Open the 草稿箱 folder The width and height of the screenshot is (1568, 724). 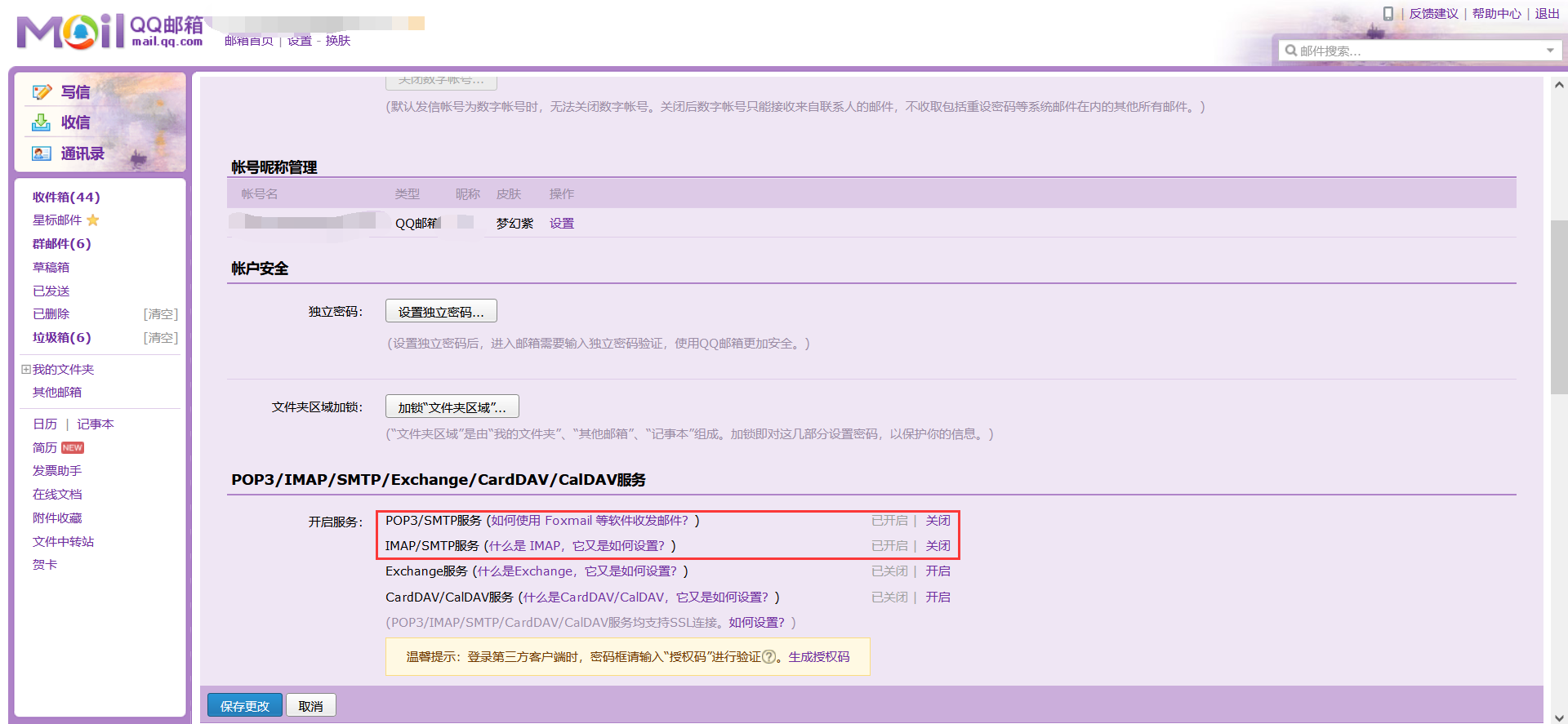pyautogui.click(x=51, y=268)
